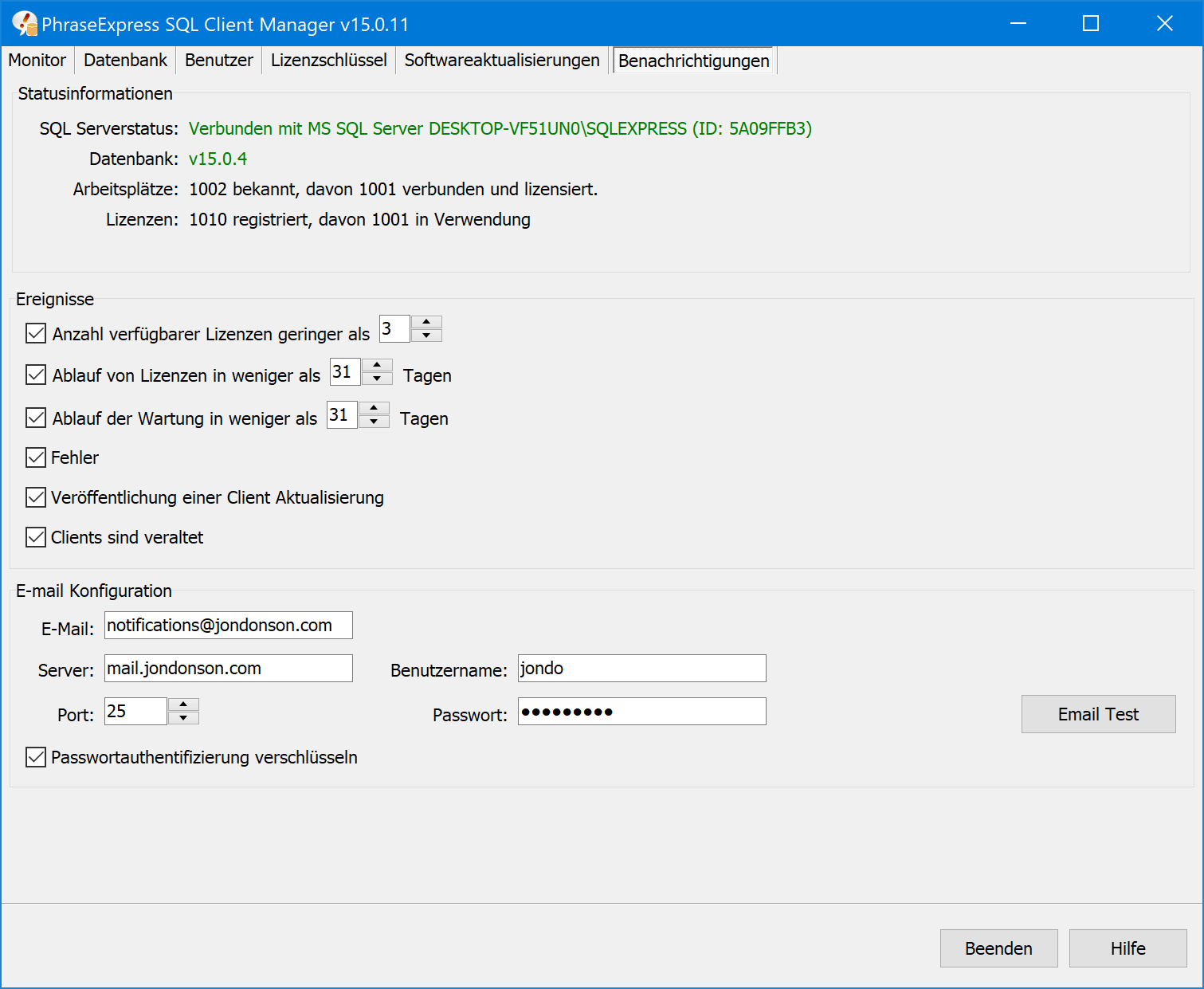Decrease the Port number with down arrow
The height and width of the screenshot is (989, 1204).
(184, 718)
